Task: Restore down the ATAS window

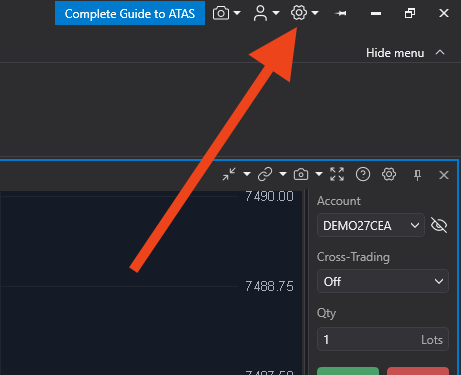Action: pyautogui.click(x=410, y=13)
